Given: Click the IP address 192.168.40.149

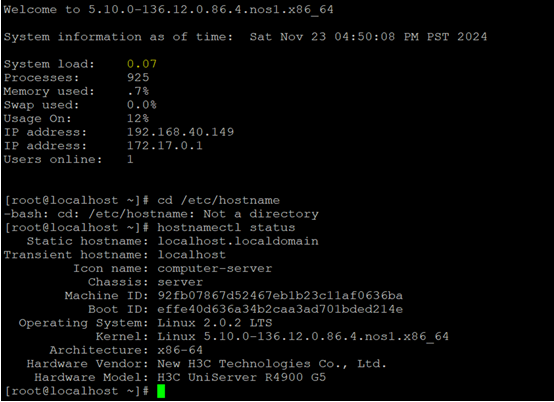Looking at the screenshot, I should coord(180,132).
